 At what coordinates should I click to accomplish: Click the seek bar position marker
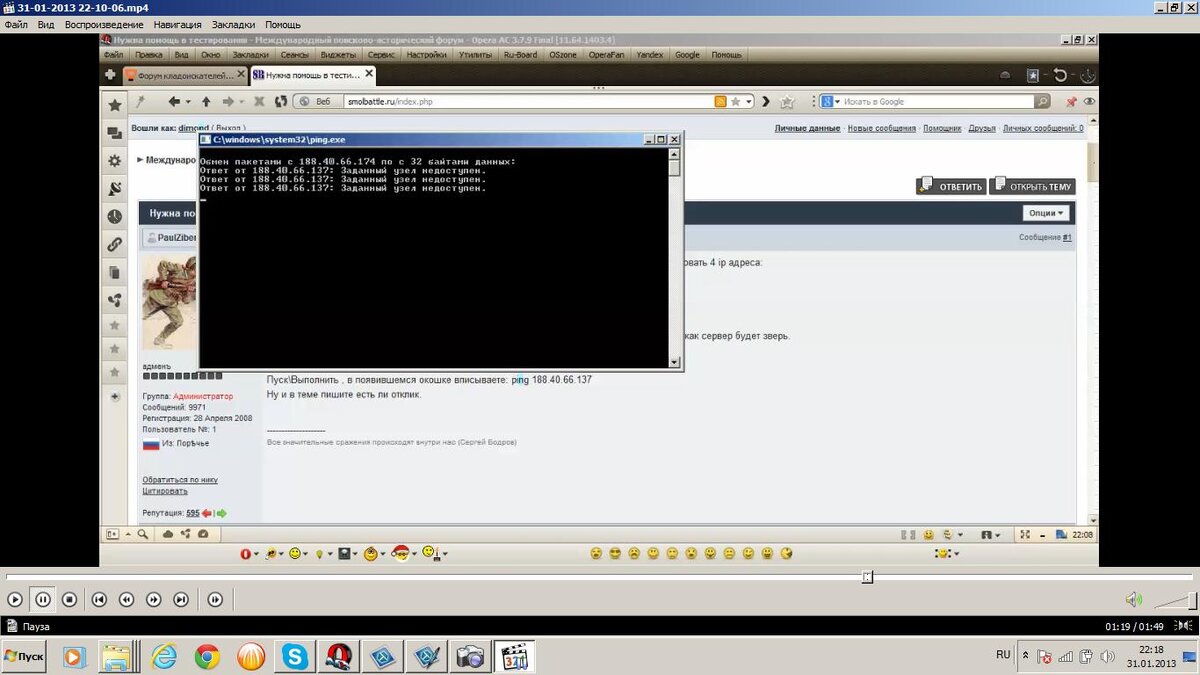tap(867, 577)
